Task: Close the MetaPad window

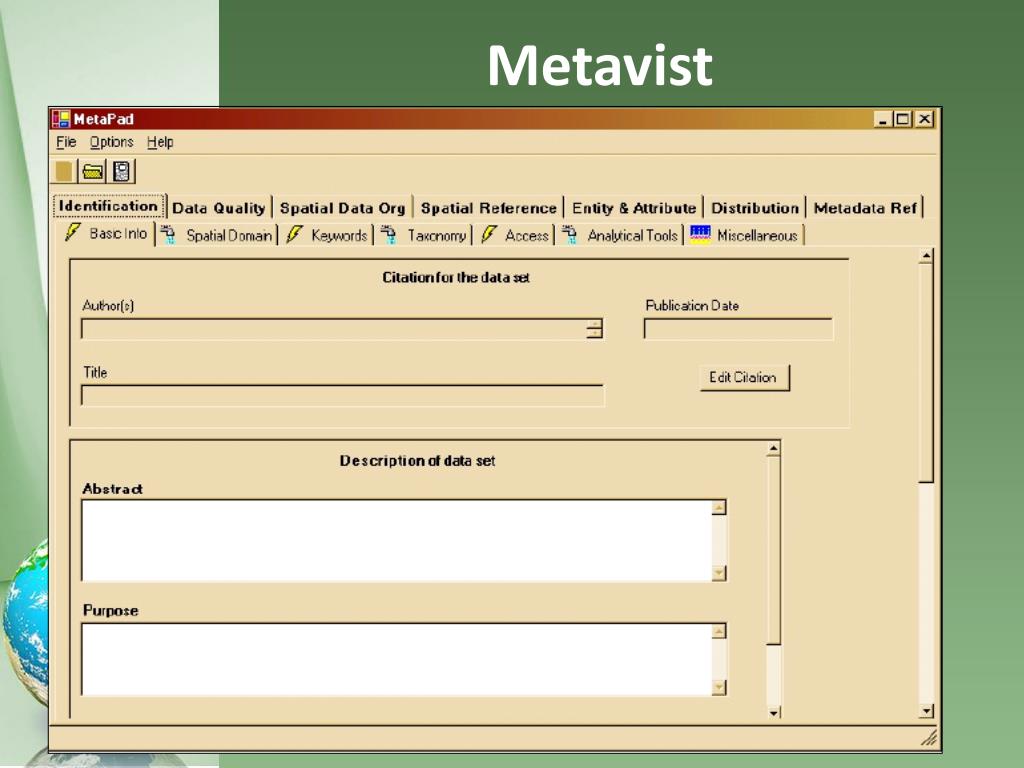Action: pyautogui.click(x=924, y=119)
